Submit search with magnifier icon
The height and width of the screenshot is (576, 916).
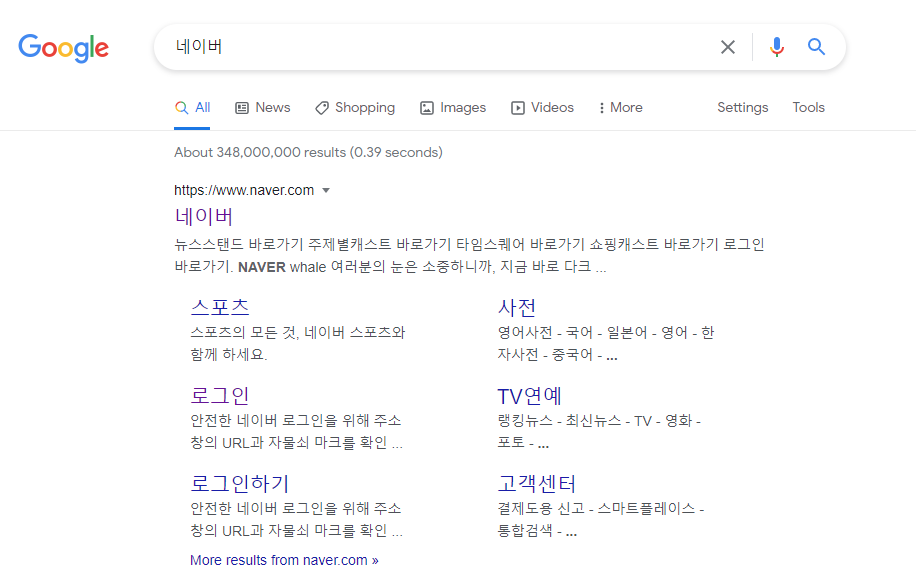pyautogui.click(x=816, y=47)
